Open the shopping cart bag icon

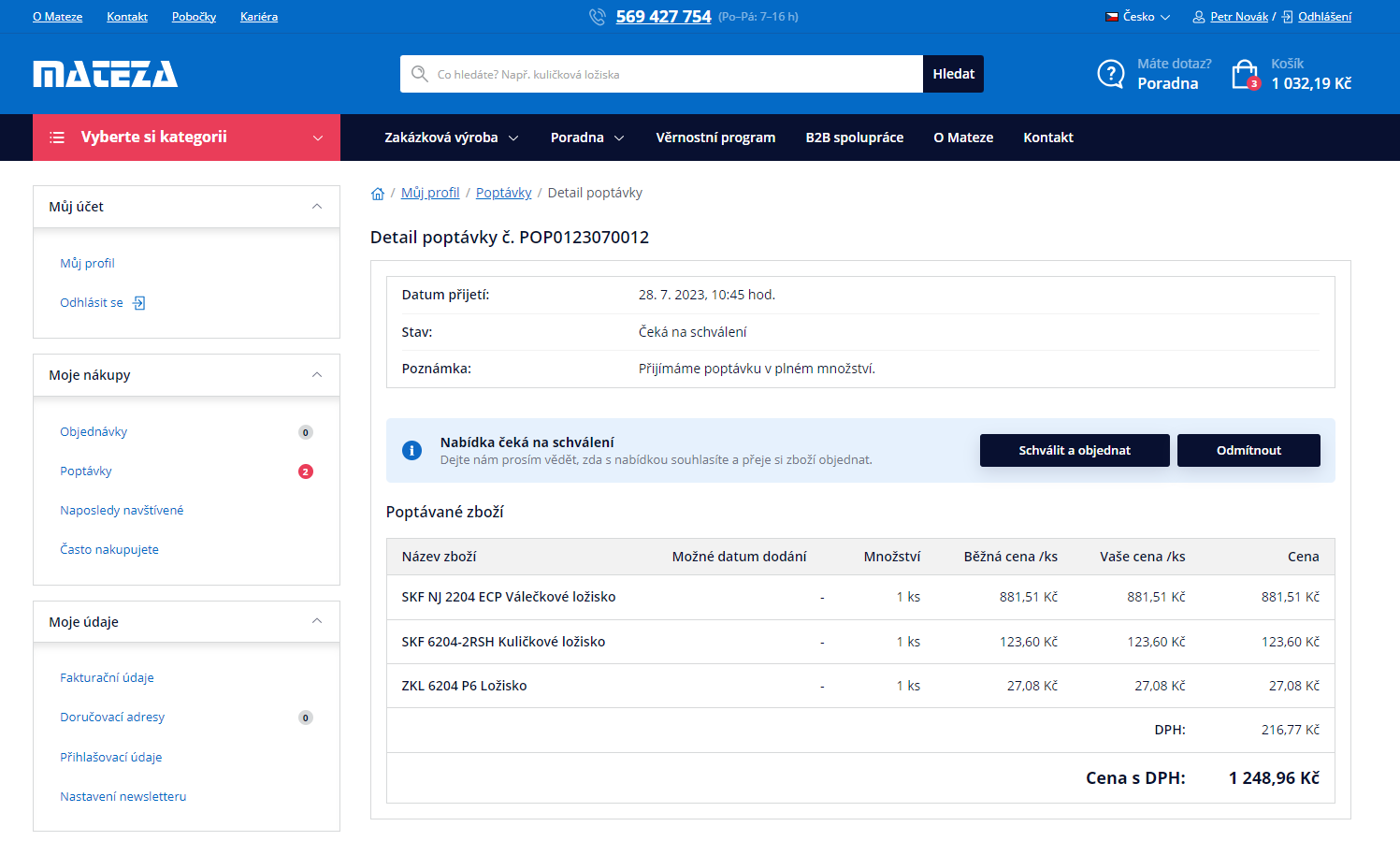1246,74
